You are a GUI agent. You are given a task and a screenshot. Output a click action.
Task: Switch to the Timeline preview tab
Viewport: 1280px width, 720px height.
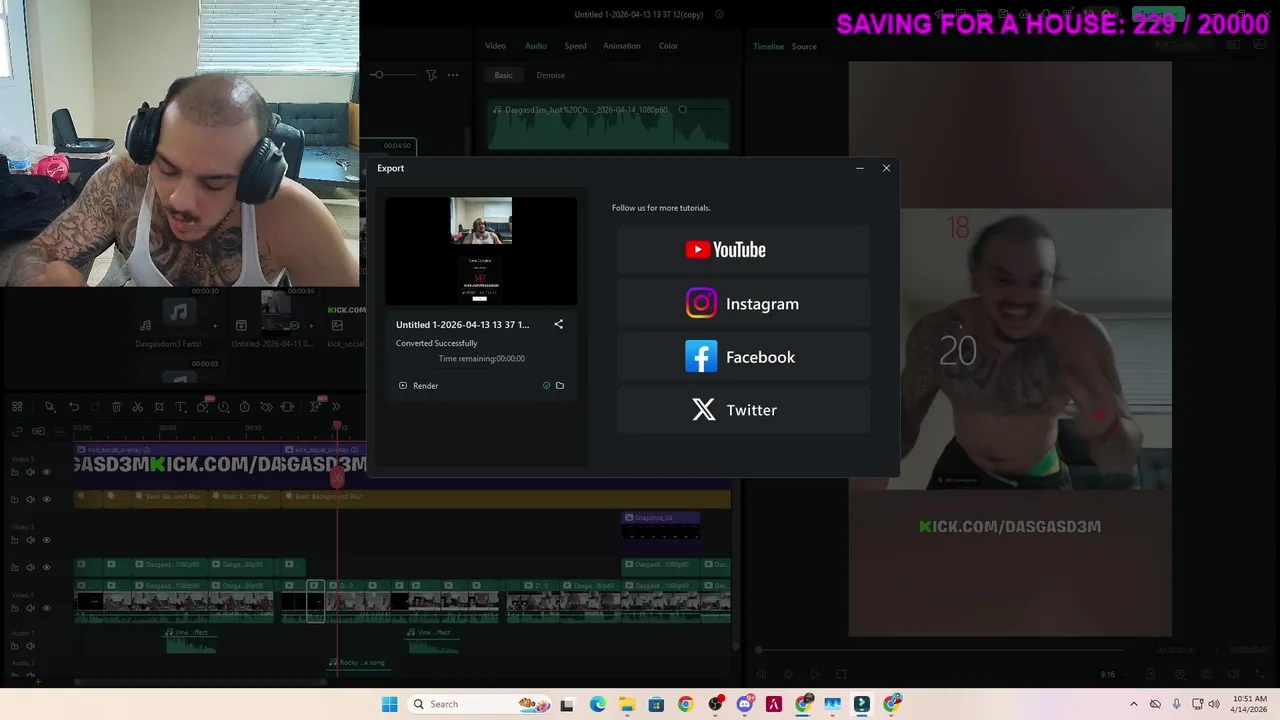point(768,47)
